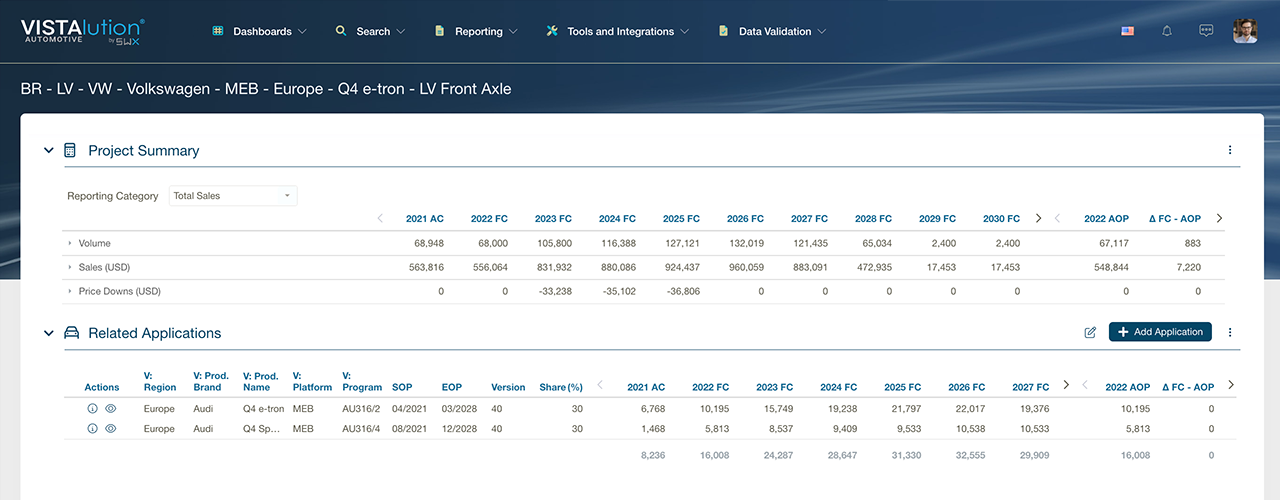
Task: Click the 2025 FC header in Project Summary
Action: point(681,218)
